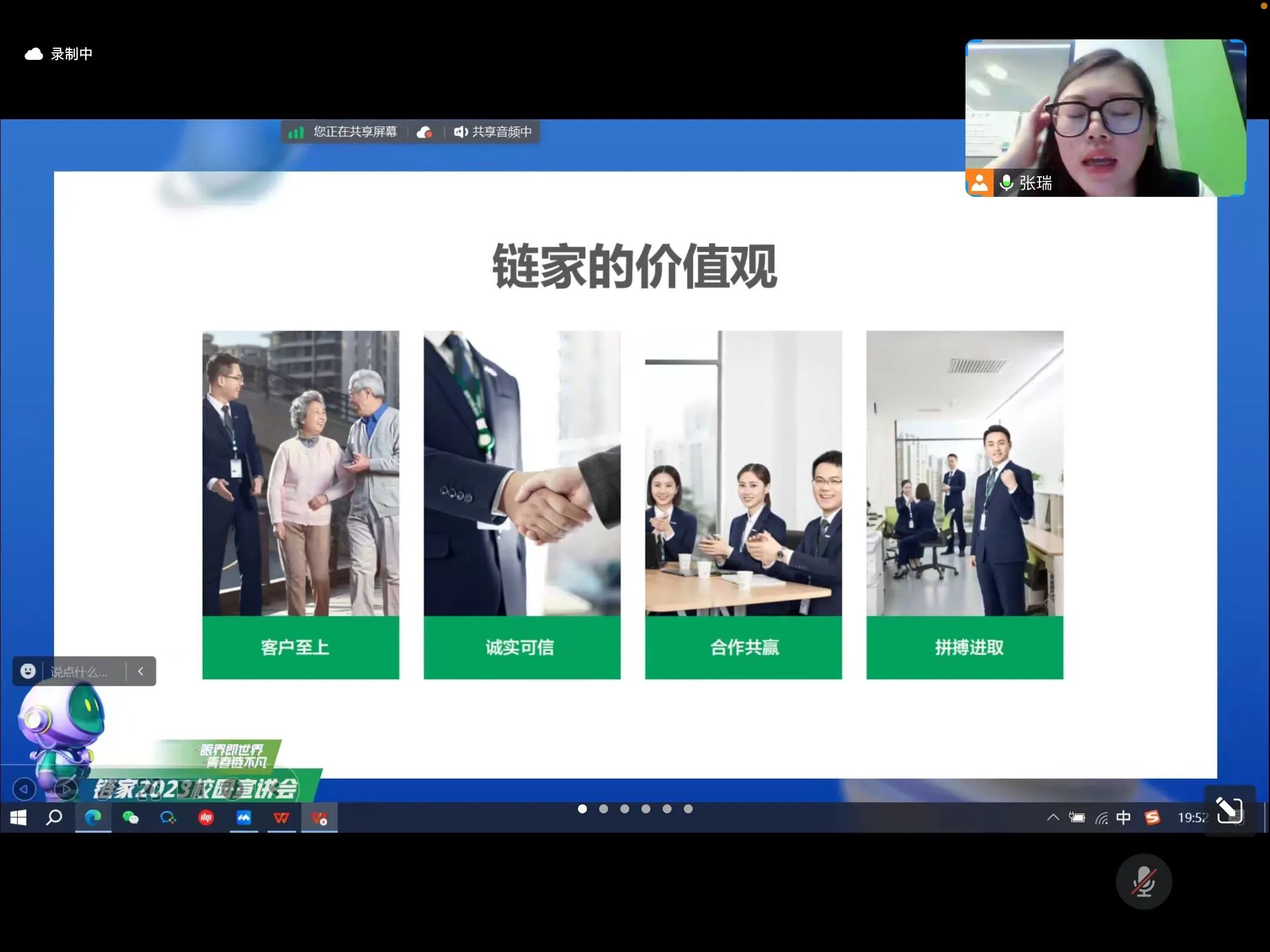Click the 您正在共享屏幕 sharing status label
This screenshot has height=952, width=1270.
point(355,132)
